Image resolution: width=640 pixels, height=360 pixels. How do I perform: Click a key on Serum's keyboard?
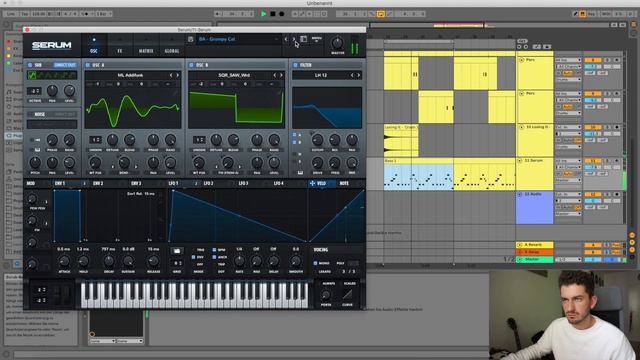coord(194,295)
